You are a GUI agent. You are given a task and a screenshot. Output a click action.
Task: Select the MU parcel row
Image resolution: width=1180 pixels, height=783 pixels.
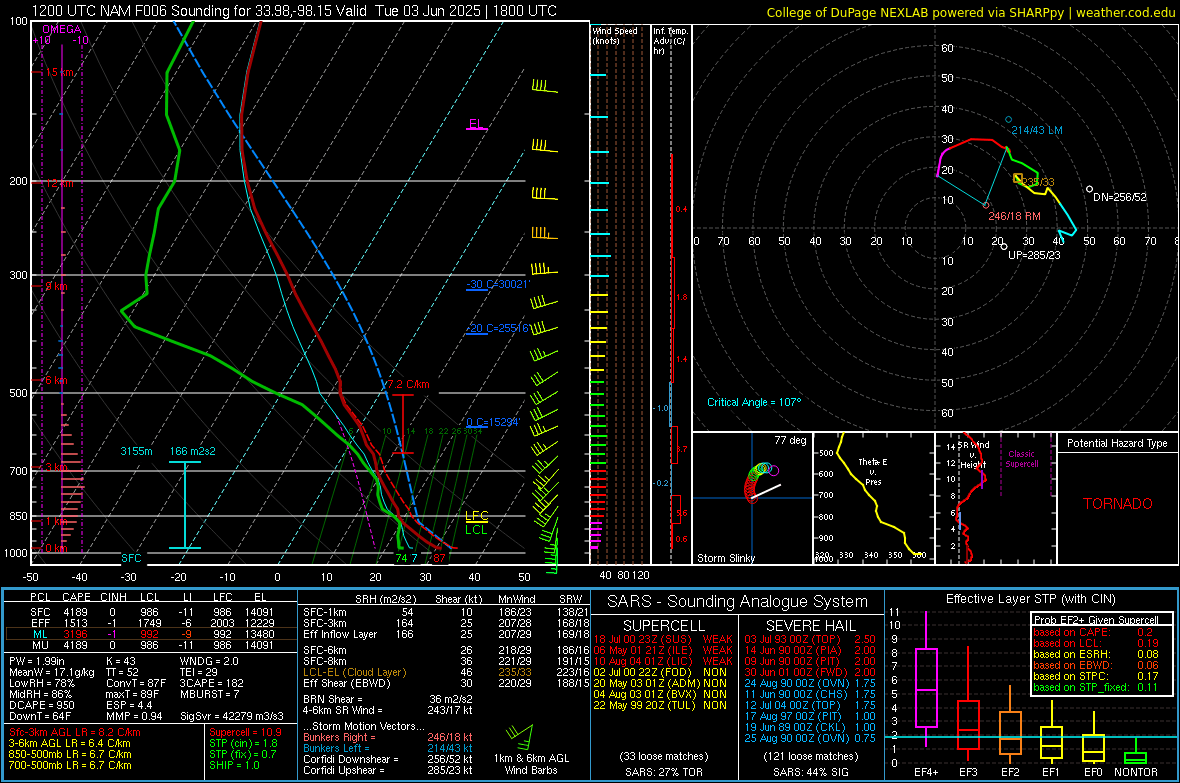pyautogui.click(x=151, y=644)
